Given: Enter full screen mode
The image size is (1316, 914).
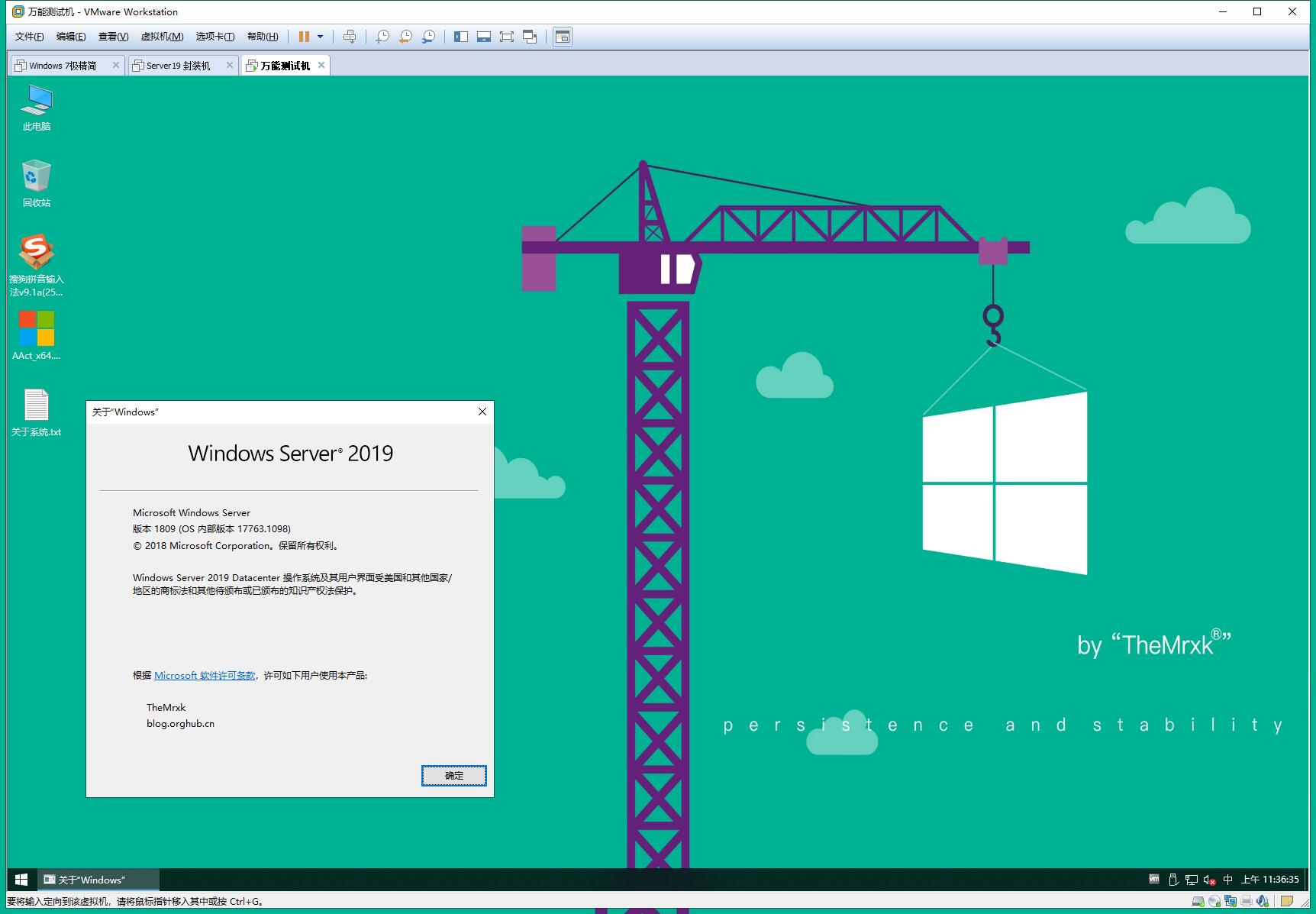Looking at the screenshot, I should click(x=506, y=37).
